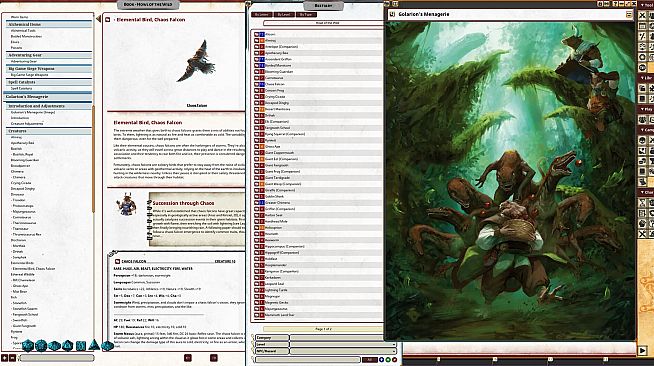Collapse the Character sidebar section
Viewport: 654px width, 366px height.
click(647, 193)
